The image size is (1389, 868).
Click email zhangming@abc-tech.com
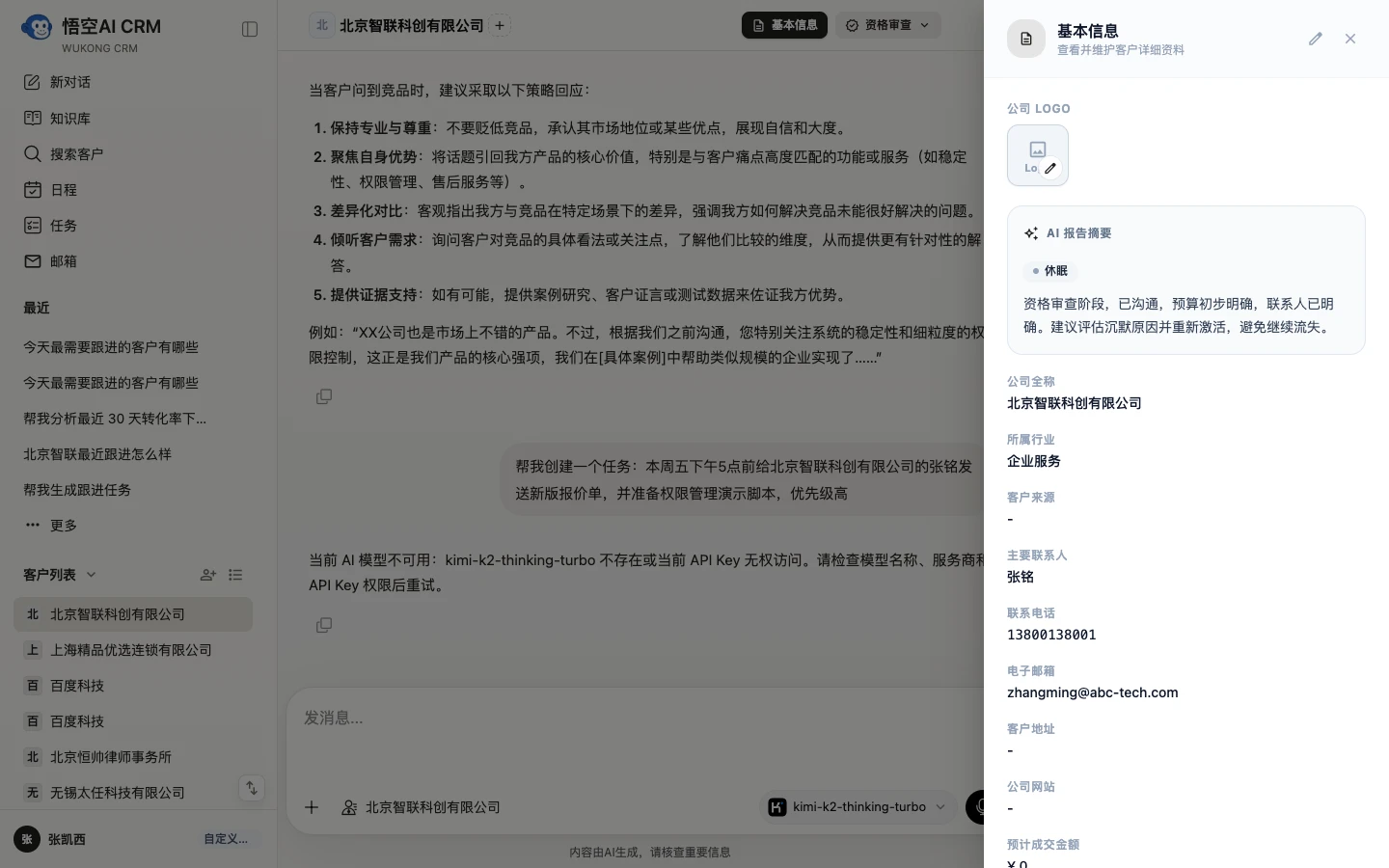(1092, 692)
